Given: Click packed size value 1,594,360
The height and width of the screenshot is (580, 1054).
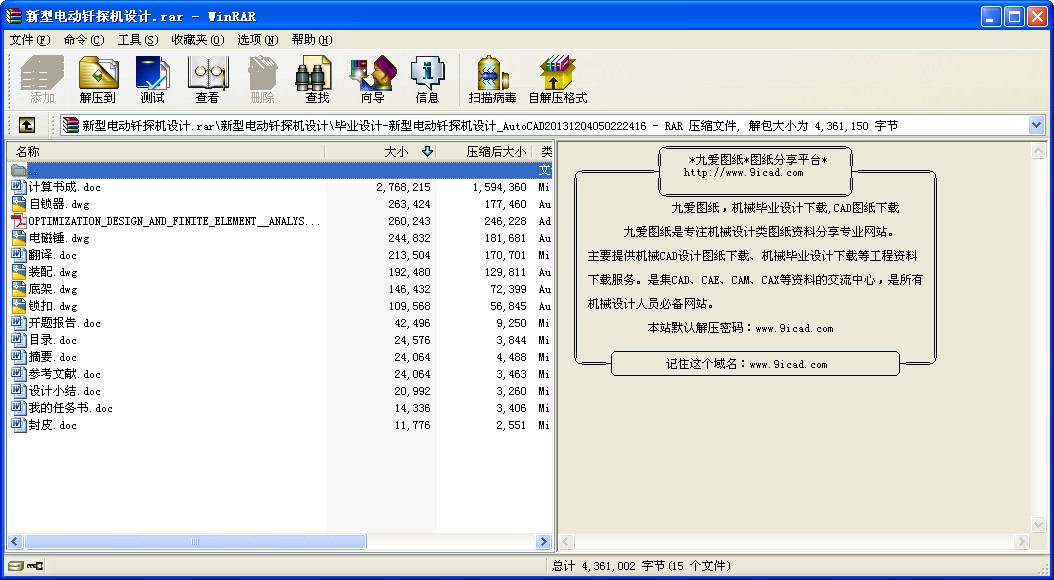Looking at the screenshot, I should point(499,188).
